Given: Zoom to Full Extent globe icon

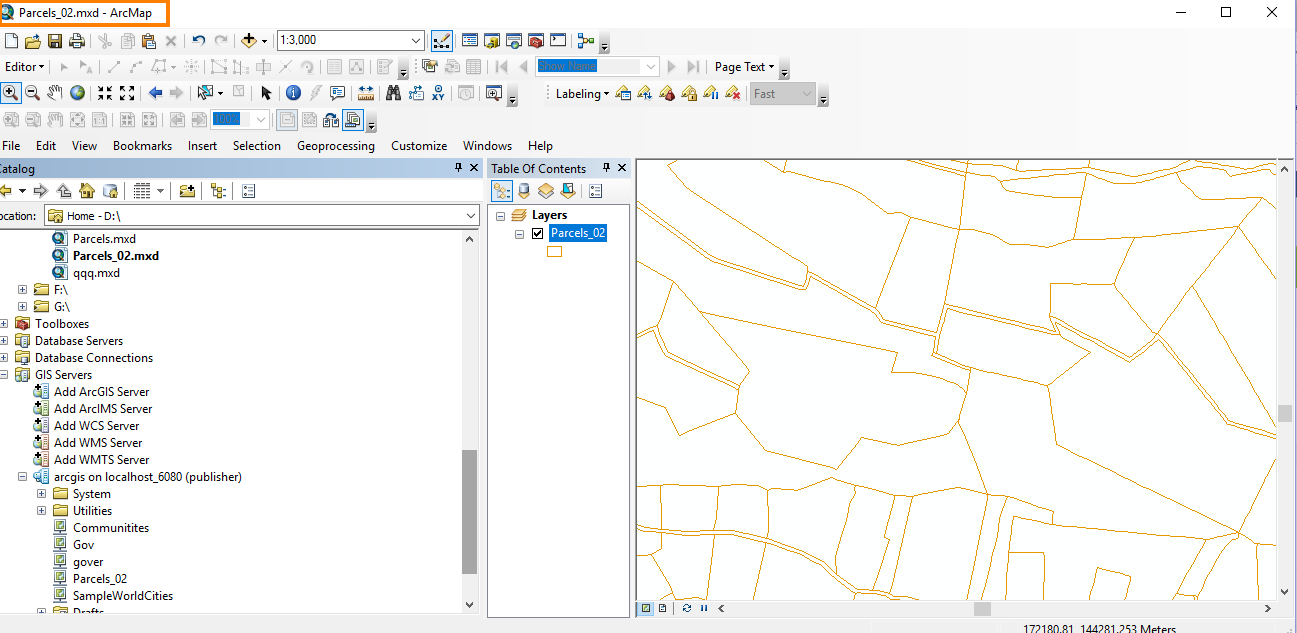Looking at the screenshot, I should [x=77, y=93].
